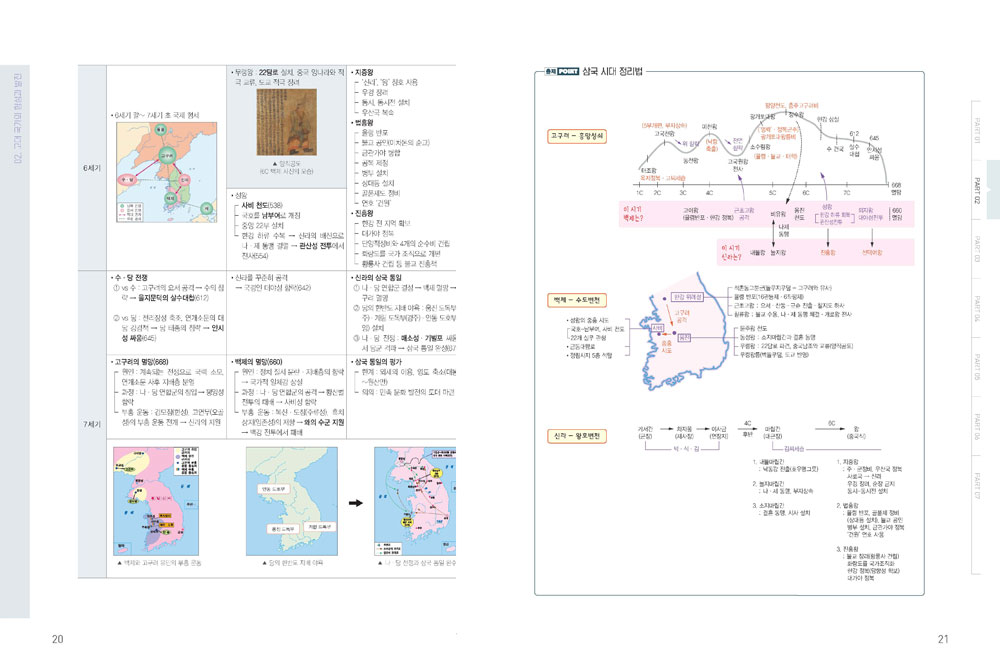
Task: Click the 5C mark on the timeline
Action: point(772,193)
